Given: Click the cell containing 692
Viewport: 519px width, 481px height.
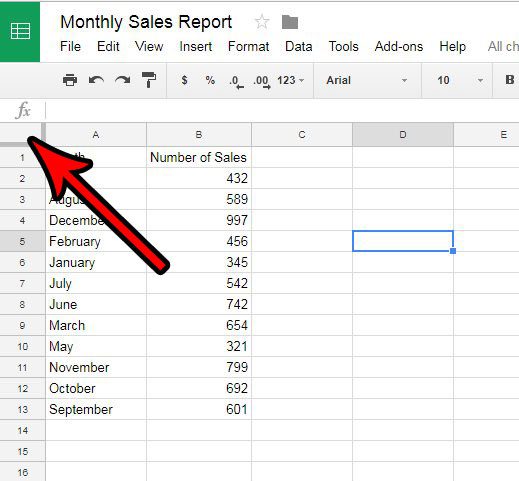Looking at the screenshot, I should point(199,388).
